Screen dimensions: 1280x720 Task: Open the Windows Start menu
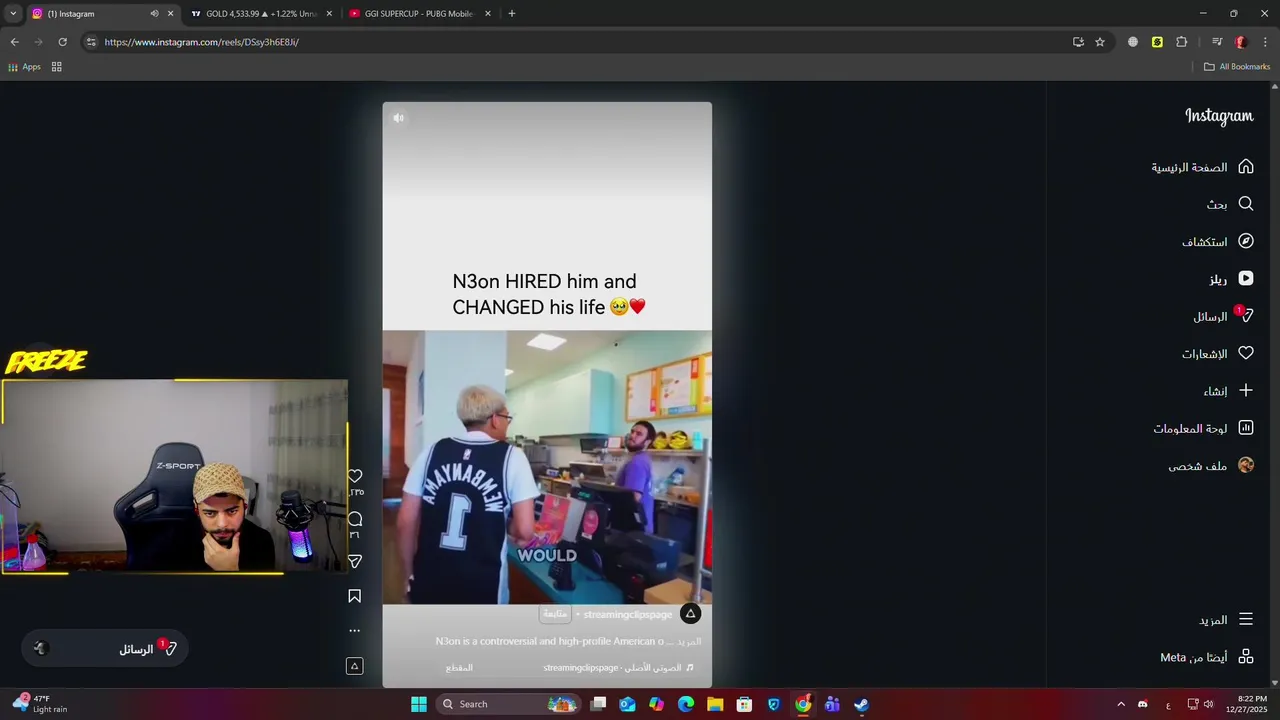pos(419,704)
